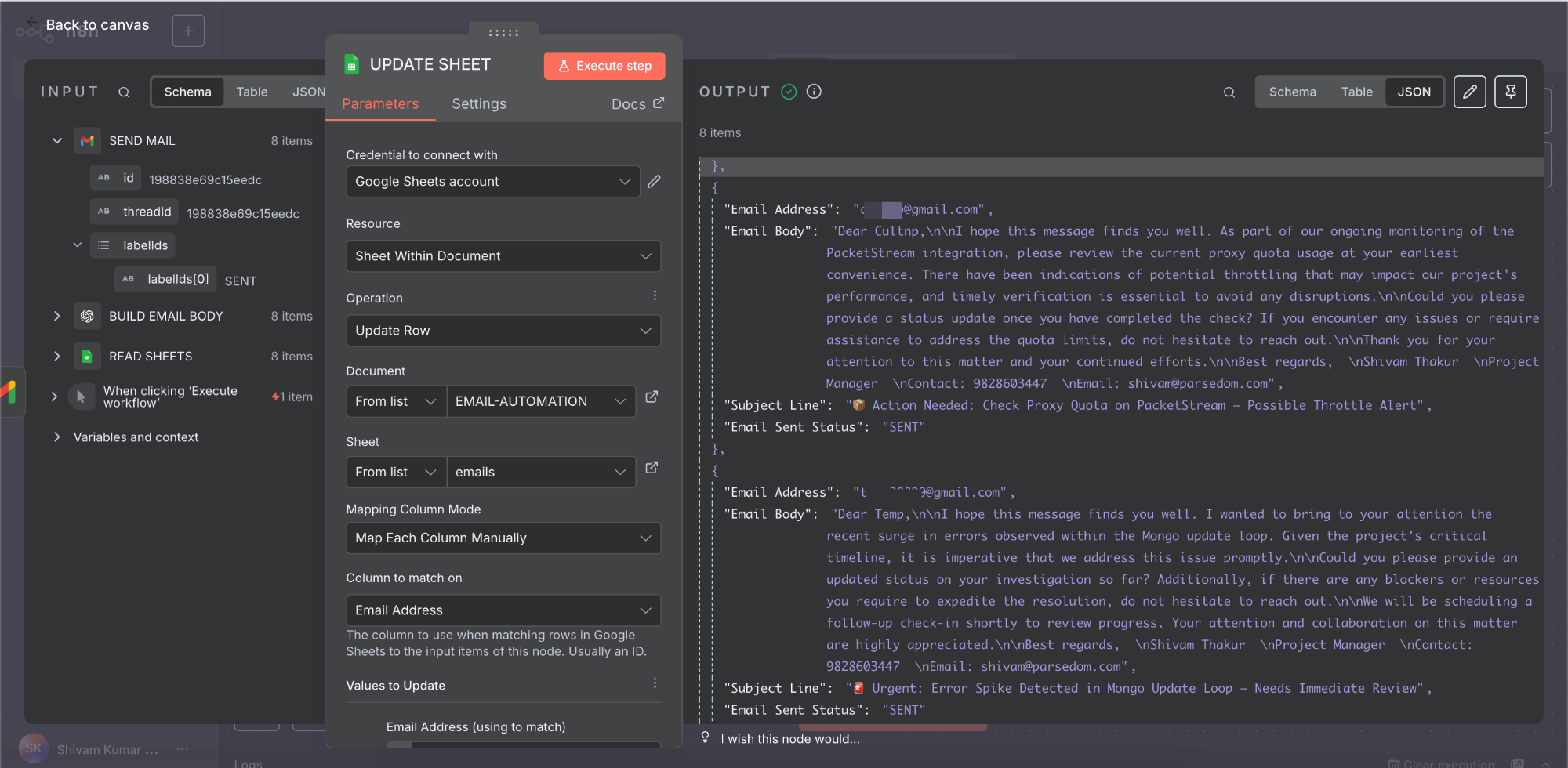Select the Parameters tab
The width and height of the screenshot is (1568, 768).
tap(380, 104)
